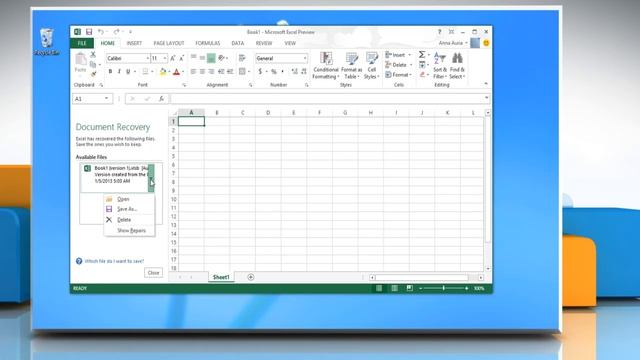Collapse the ribbon with the arrow
Screen dimensions: 640x360
pyautogui.click(x=486, y=84)
